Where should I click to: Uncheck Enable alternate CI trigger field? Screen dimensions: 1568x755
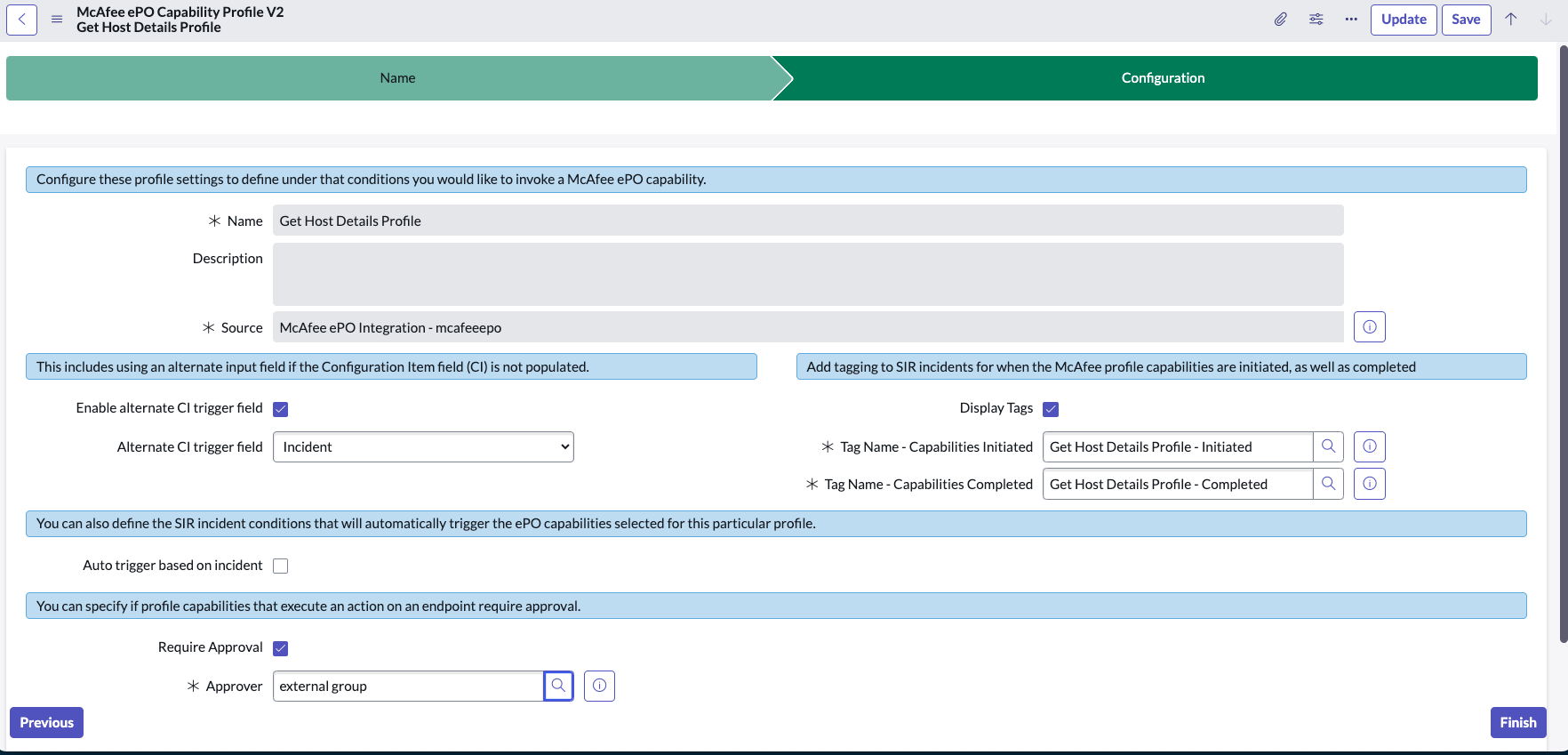click(281, 409)
